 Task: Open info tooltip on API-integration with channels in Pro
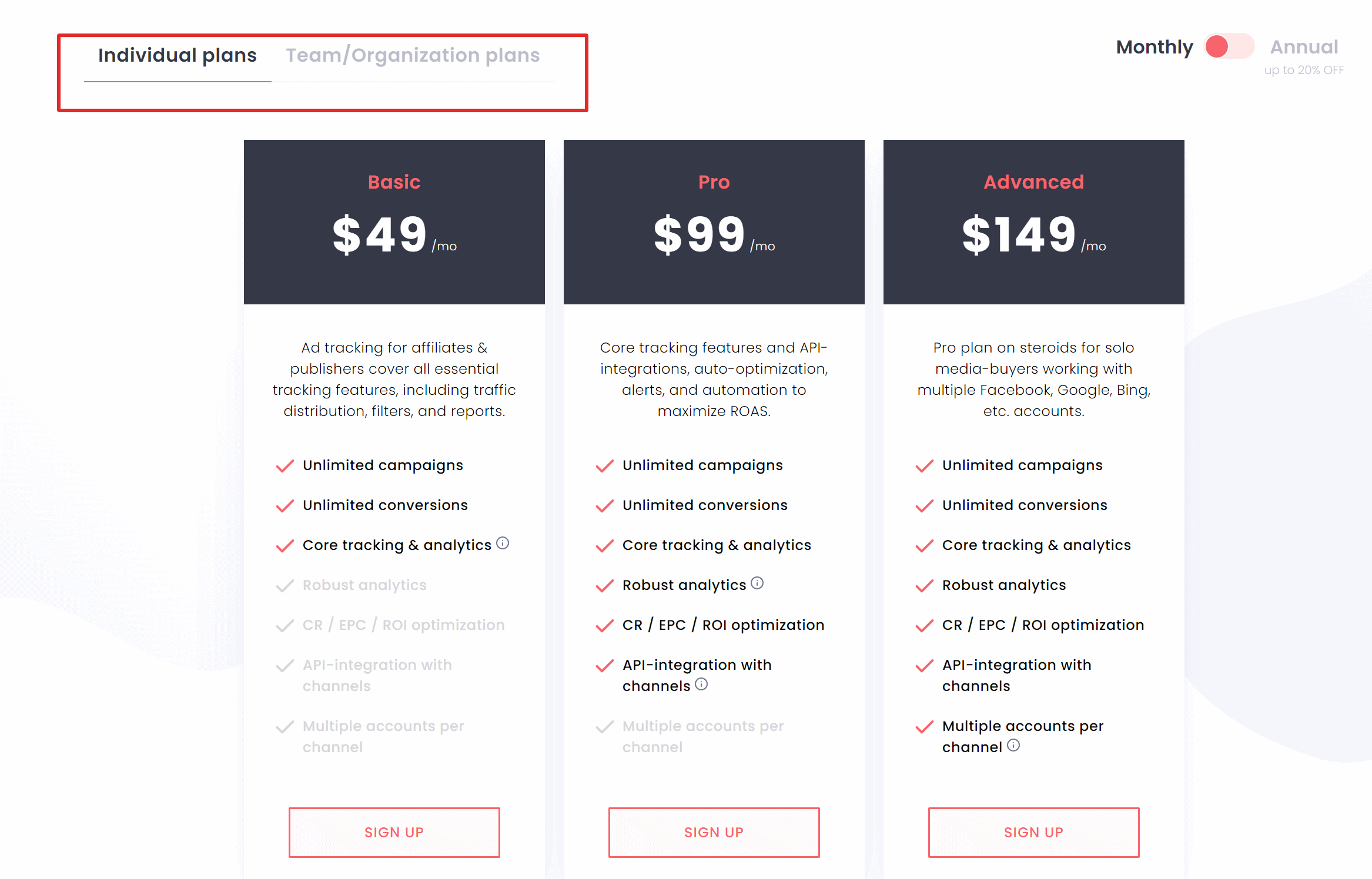(701, 685)
